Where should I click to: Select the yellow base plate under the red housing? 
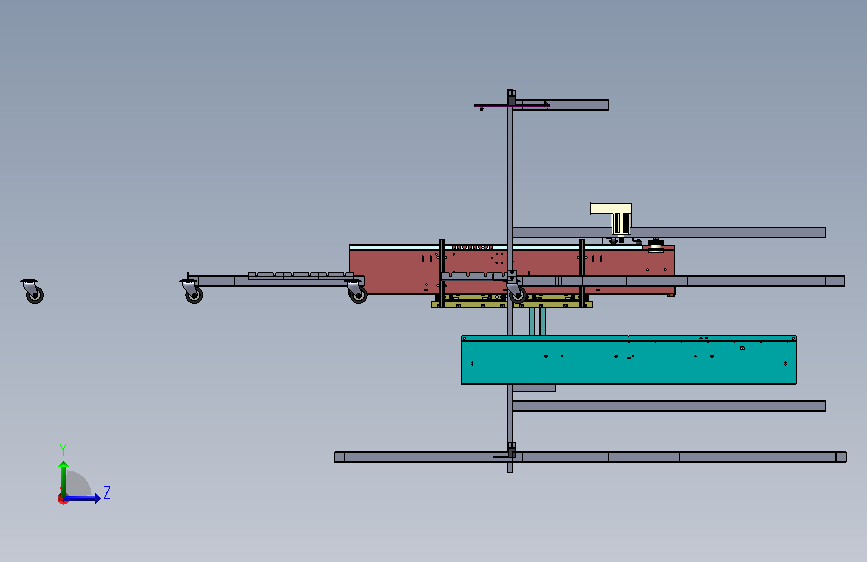(x=511, y=304)
